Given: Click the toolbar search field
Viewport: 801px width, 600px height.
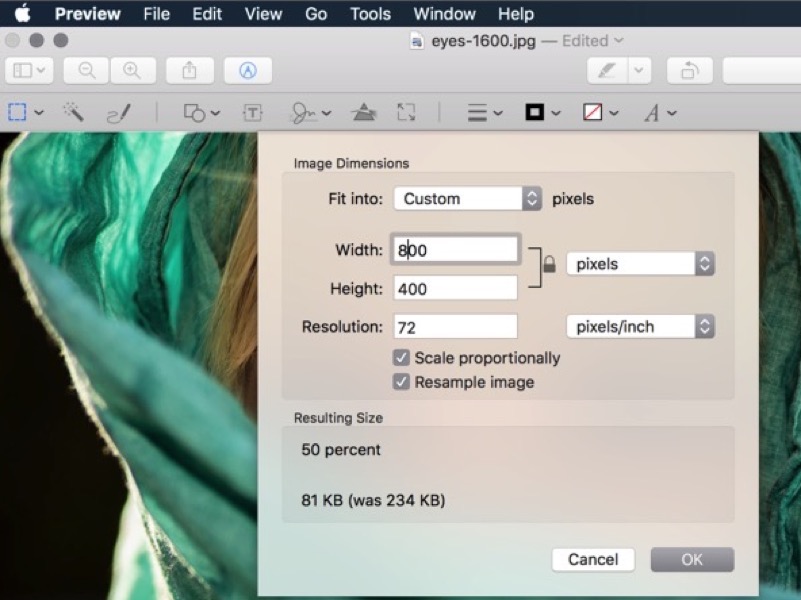Looking at the screenshot, I should pos(762,70).
